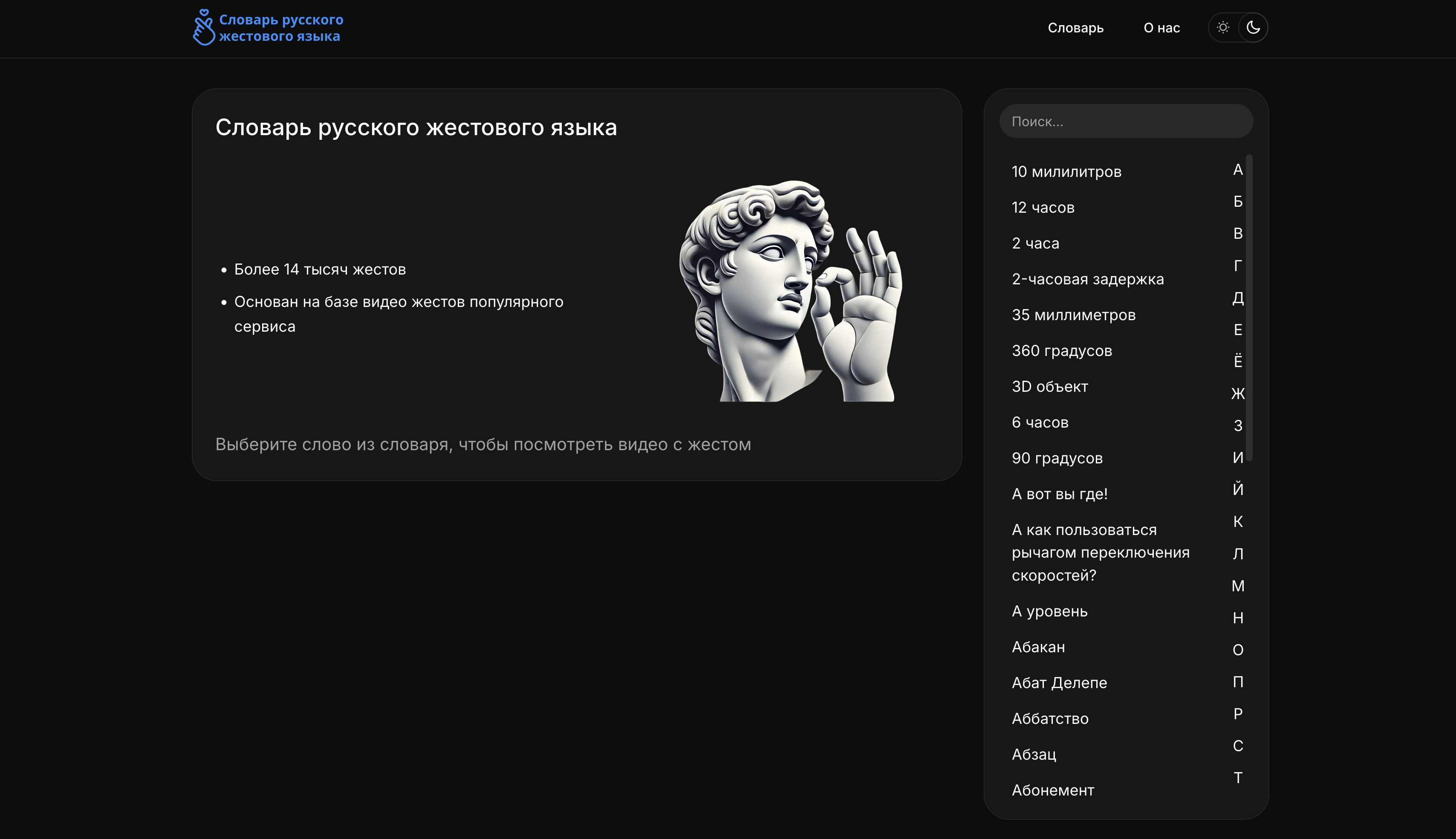Go to letter К in alphabet index

[1238, 521]
